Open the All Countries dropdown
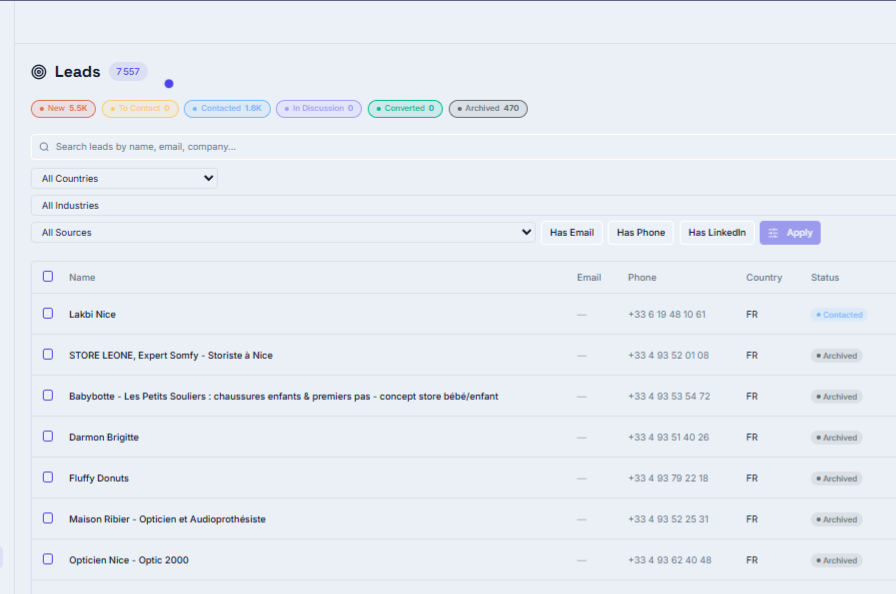896x594 pixels. 124,178
